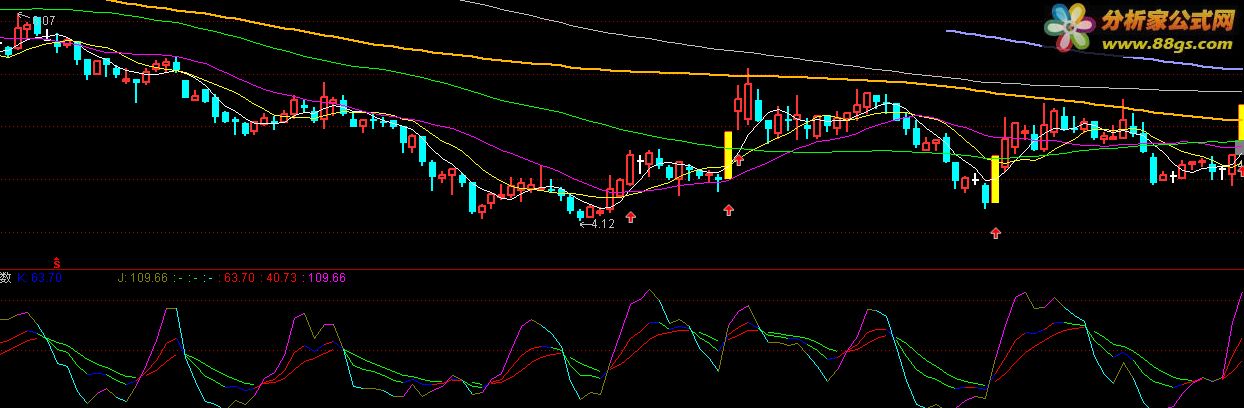Click the red up-arrow below the second yellow bar

[996, 233]
